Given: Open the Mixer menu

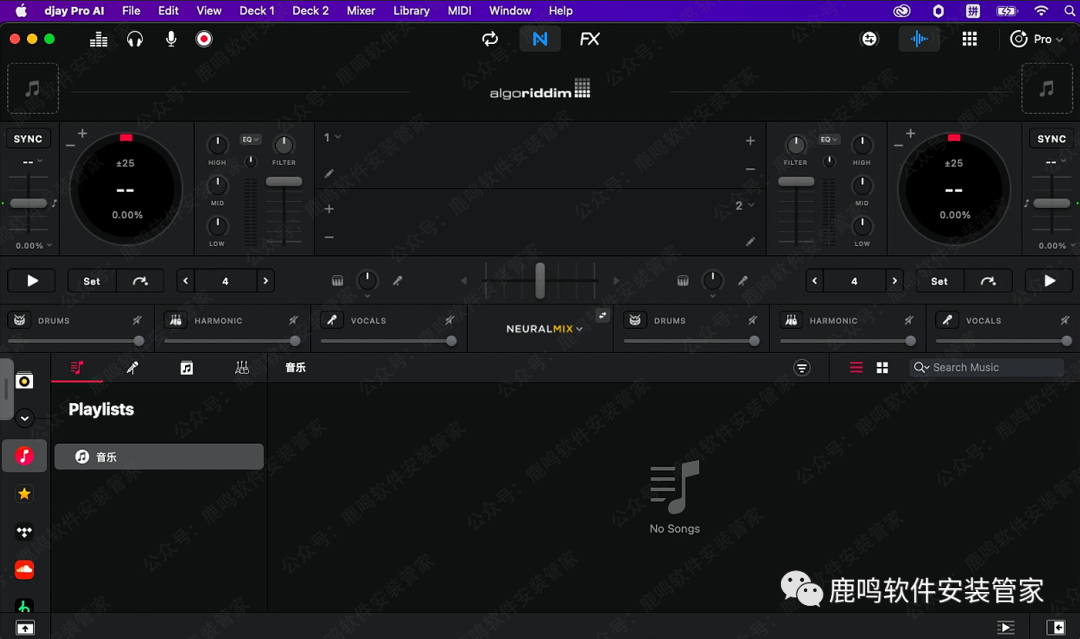Looking at the screenshot, I should [360, 11].
